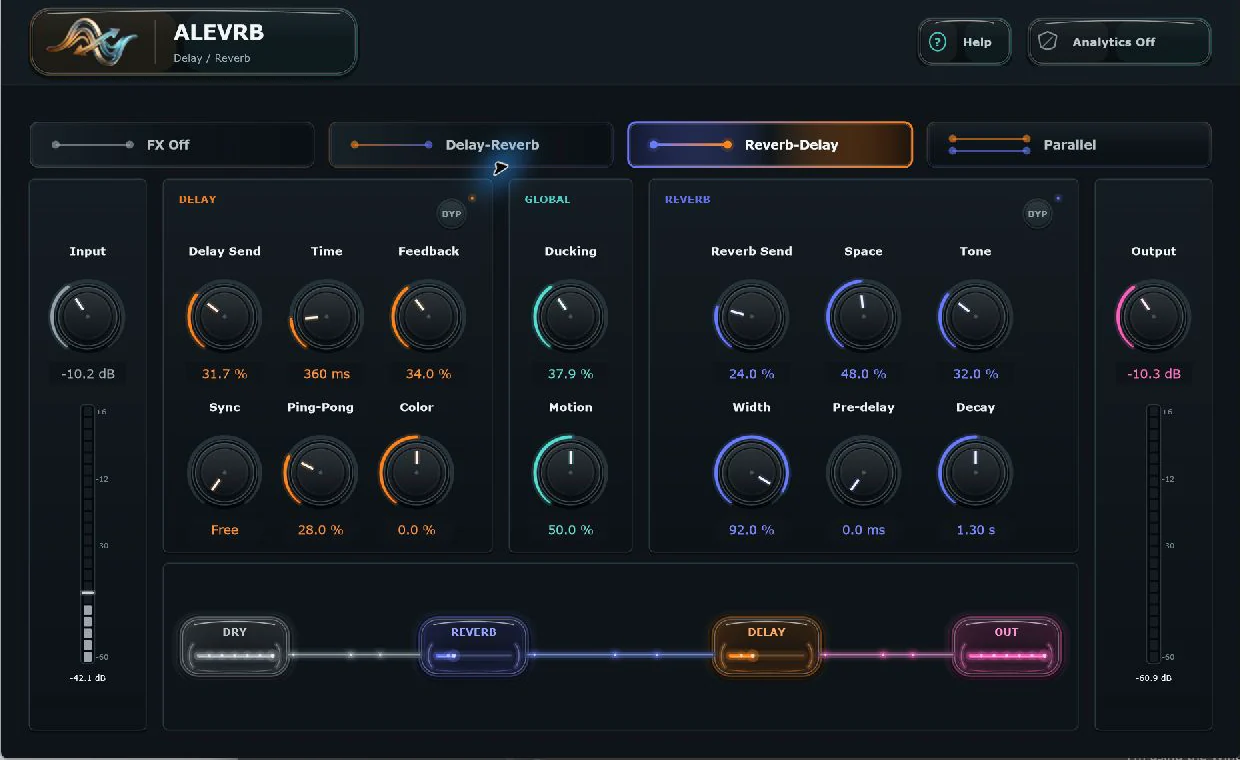Click the OUT node in signal chain
This screenshot has height=760, width=1240.
coord(1006,646)
